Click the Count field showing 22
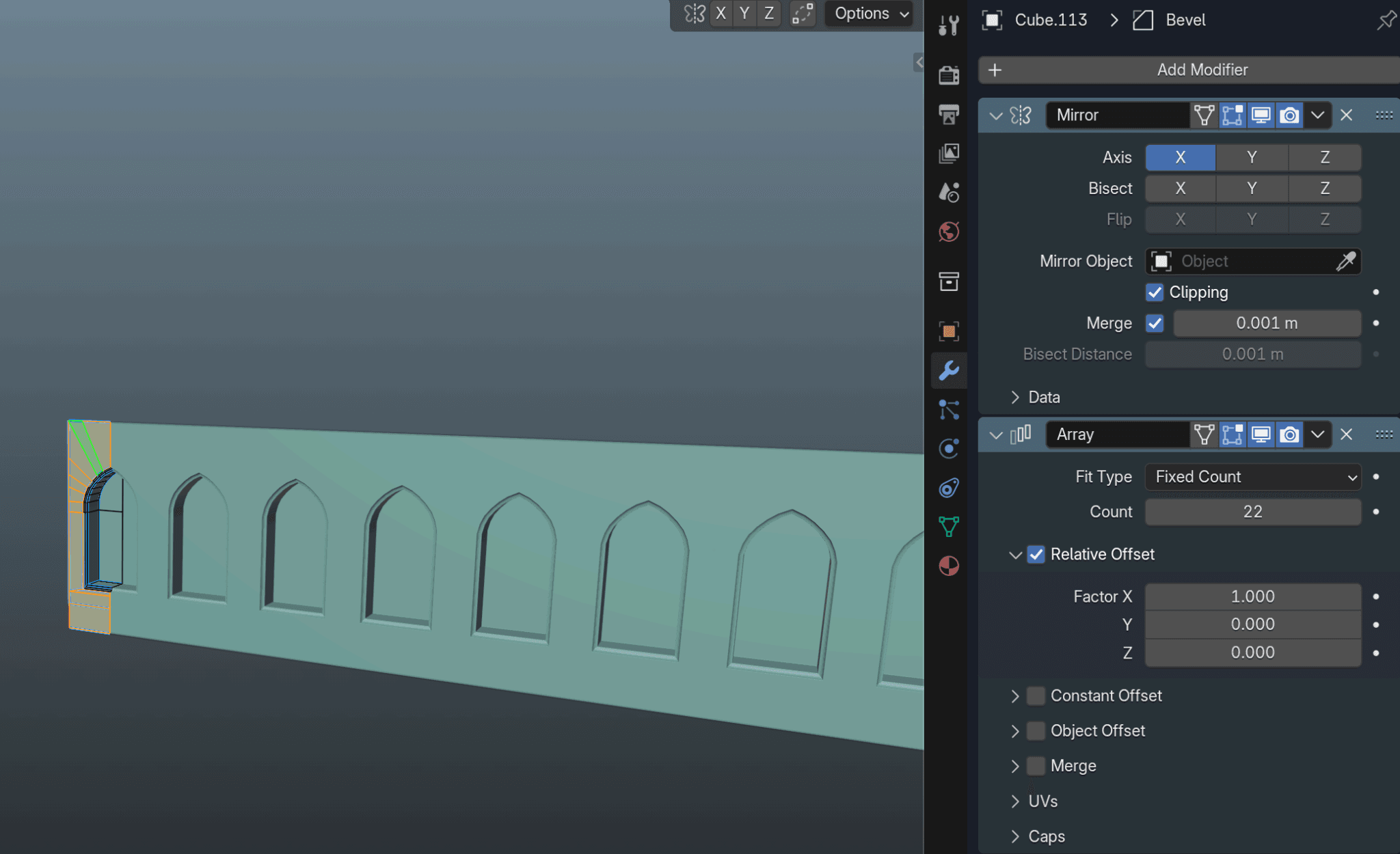The image size is (1400, 854). [x=1253, y=512]
